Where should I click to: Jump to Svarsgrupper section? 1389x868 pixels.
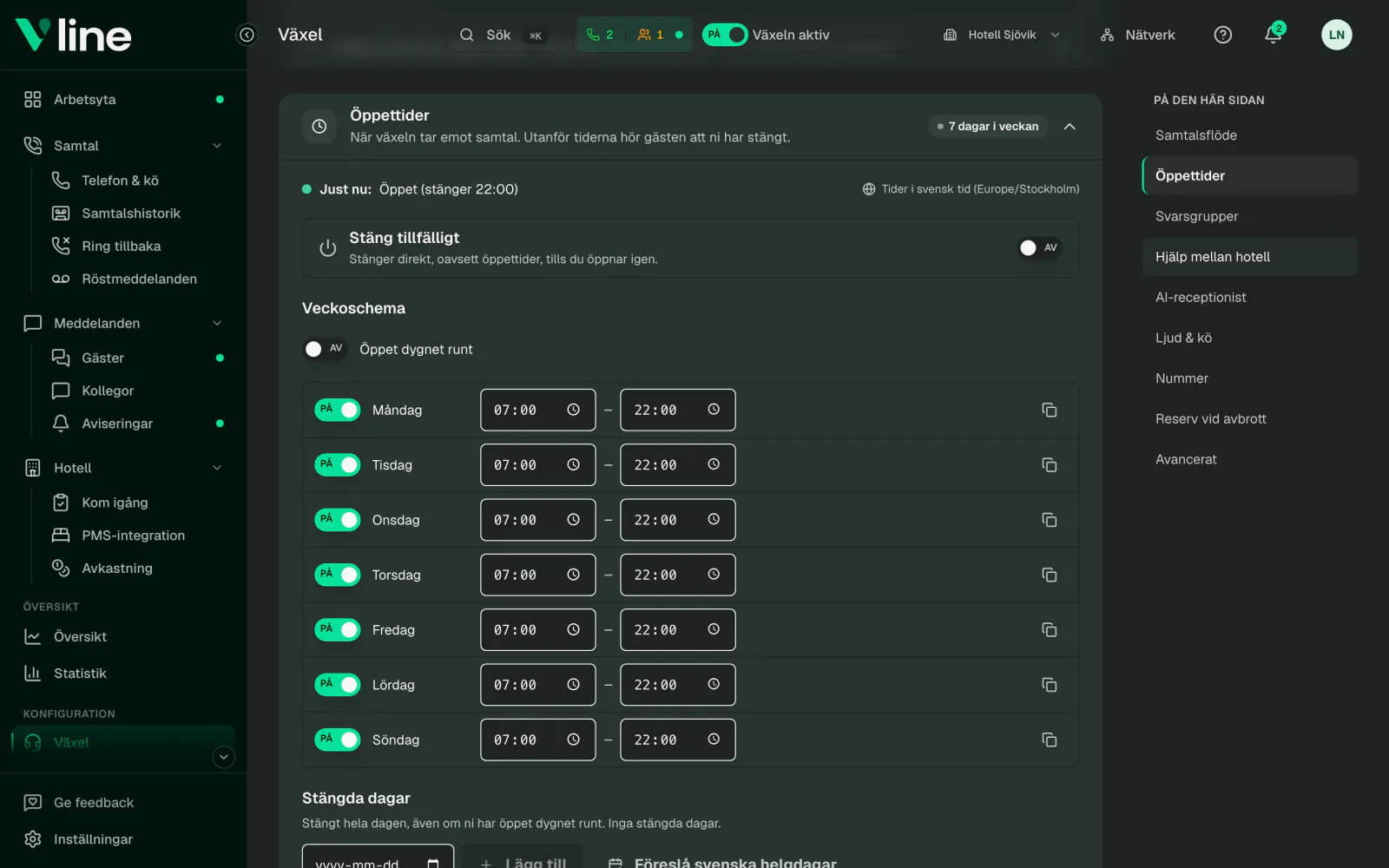(x=1250, y=216)
